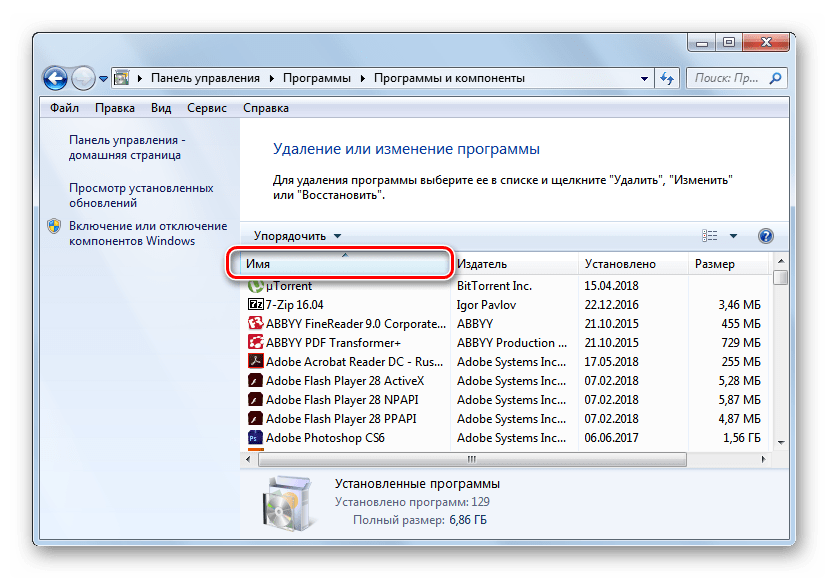Click install date 17.05.2018
Screen dimensions: 829x579
point(612,362)
